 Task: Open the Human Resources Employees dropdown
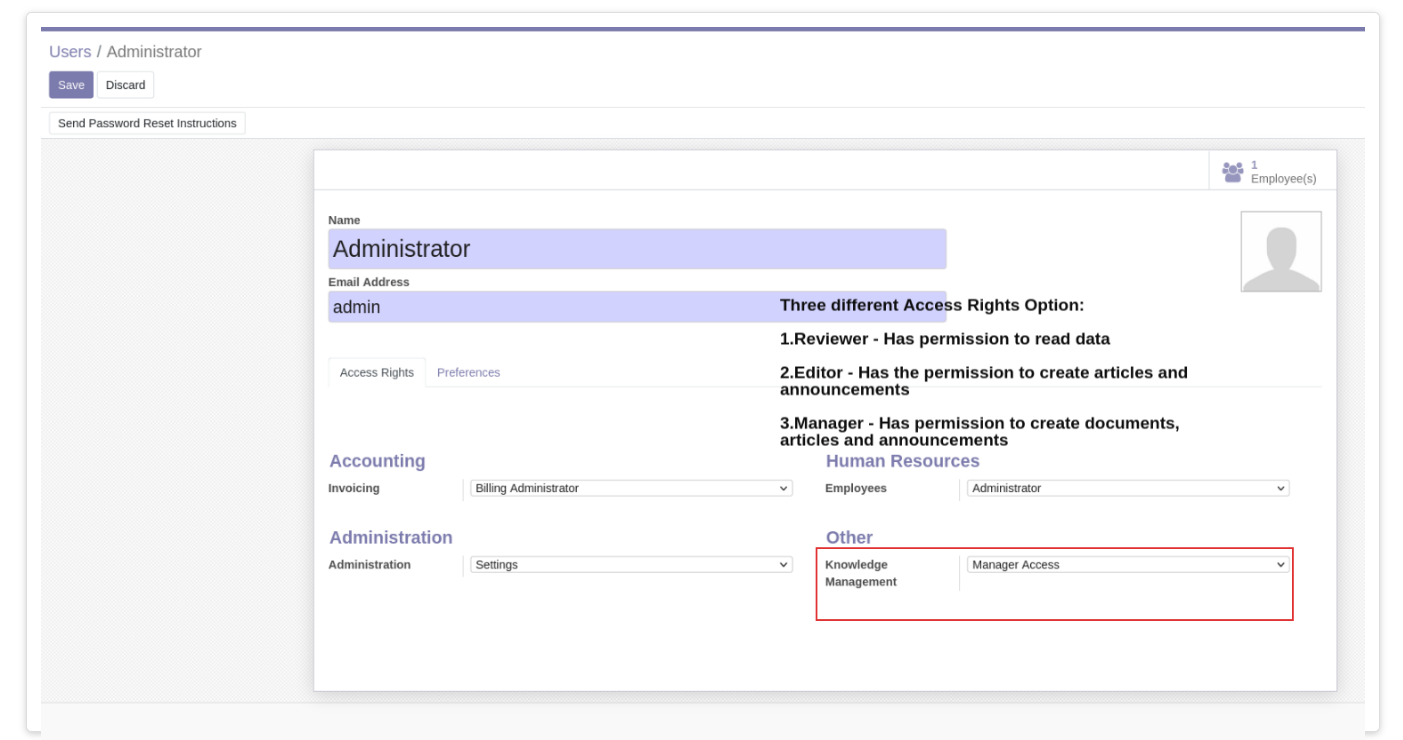1128,488
